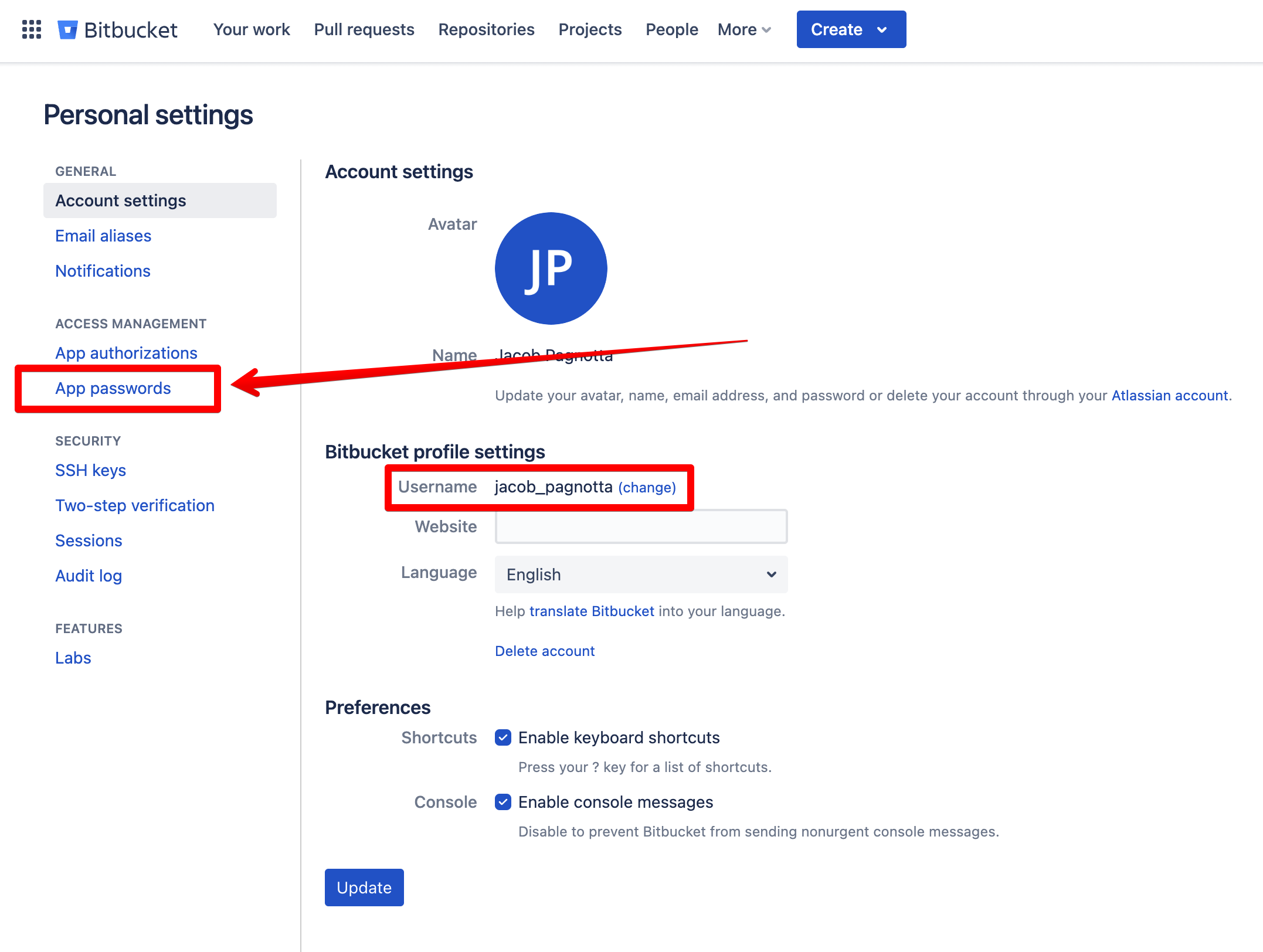1263x952 pixels.
Task: Click the Bitbucket logo icon
Action: click(67, 29)
